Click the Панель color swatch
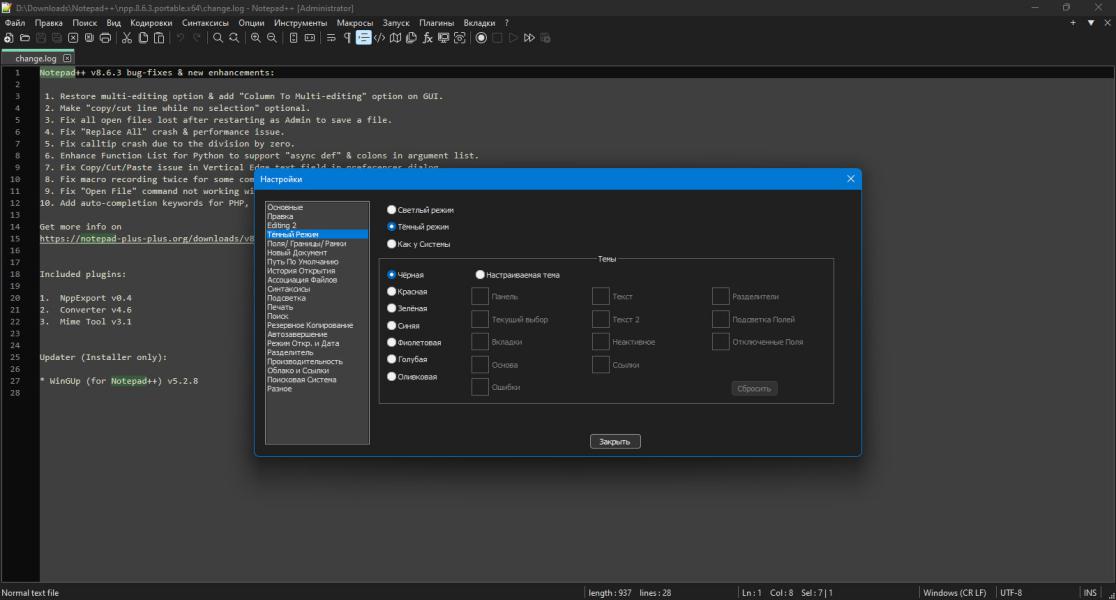Screen dimensions: 1116x600 coord(480,296)
